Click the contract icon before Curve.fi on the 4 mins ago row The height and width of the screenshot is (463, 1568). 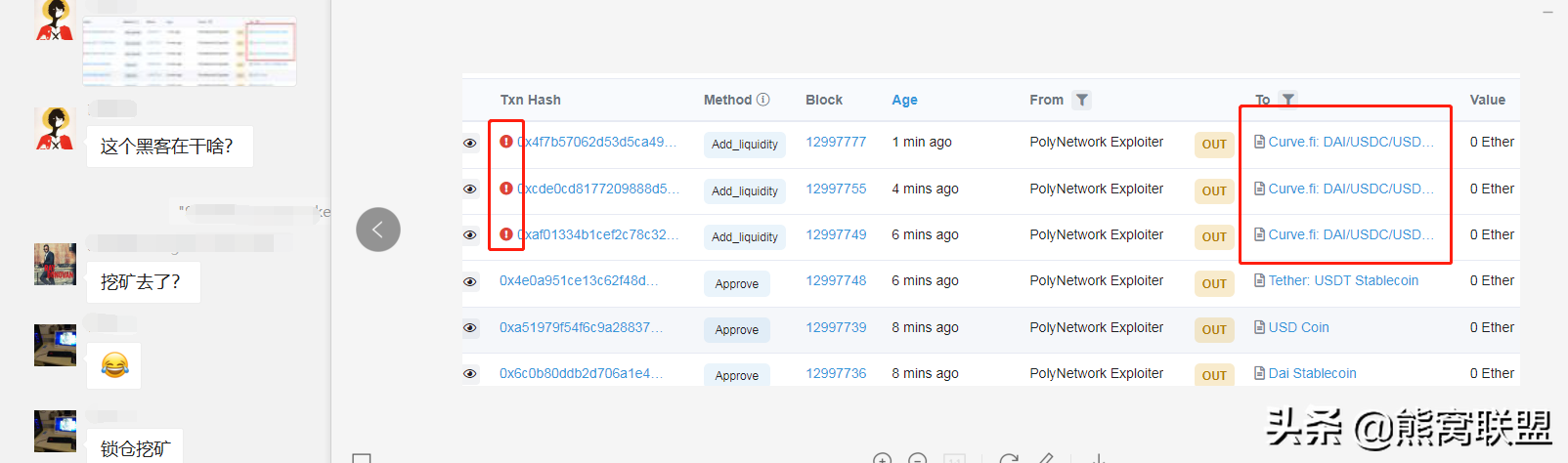[1260, 189]
